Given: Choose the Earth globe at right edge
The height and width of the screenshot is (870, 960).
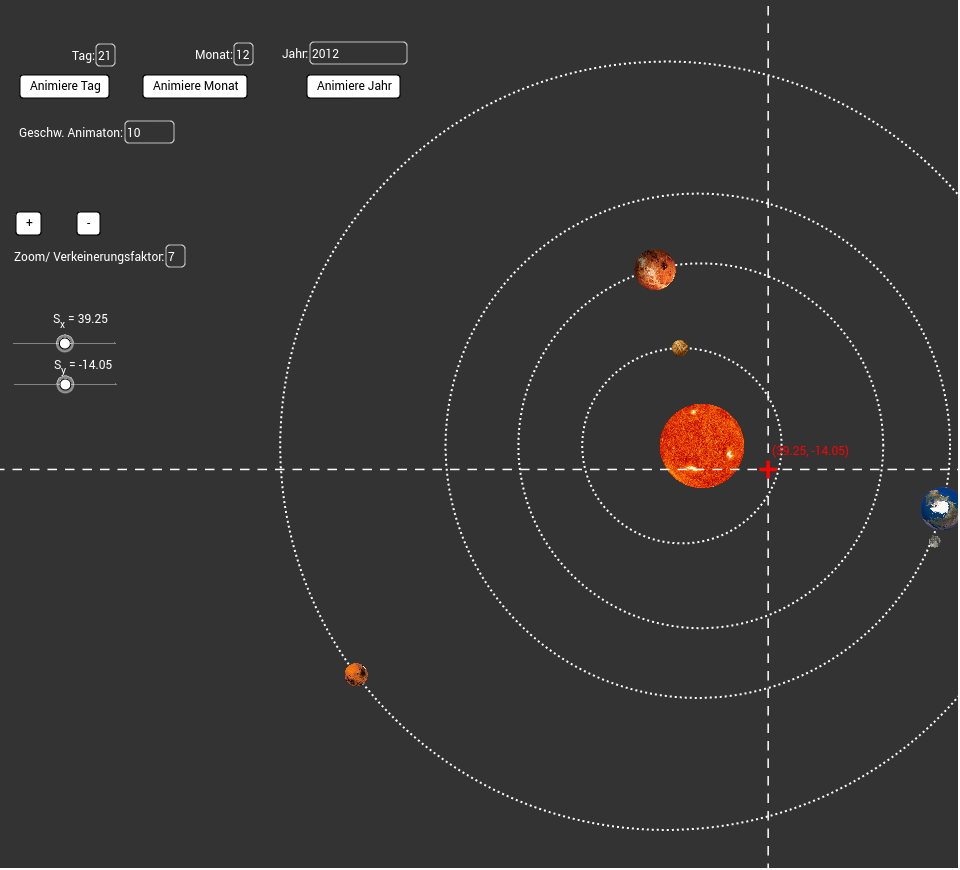Looking at the screenshot, I should click(x=940, y=508).
